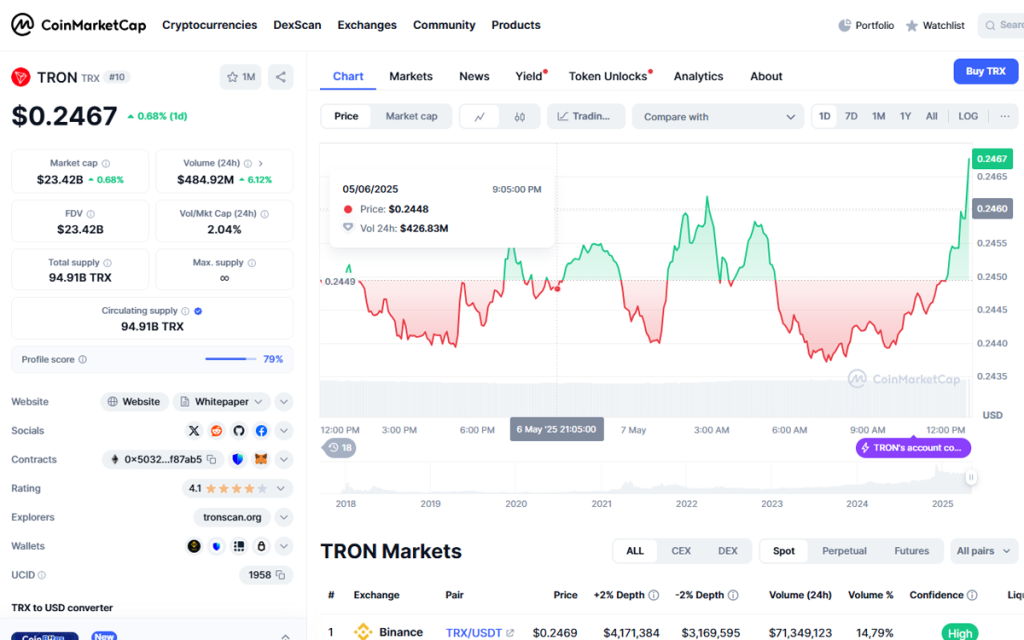The height and width of the screenshot is (640, 1024).
Task: Open TRON's account co... event pill
Action: pyautogui.click(x=913, y=448)
